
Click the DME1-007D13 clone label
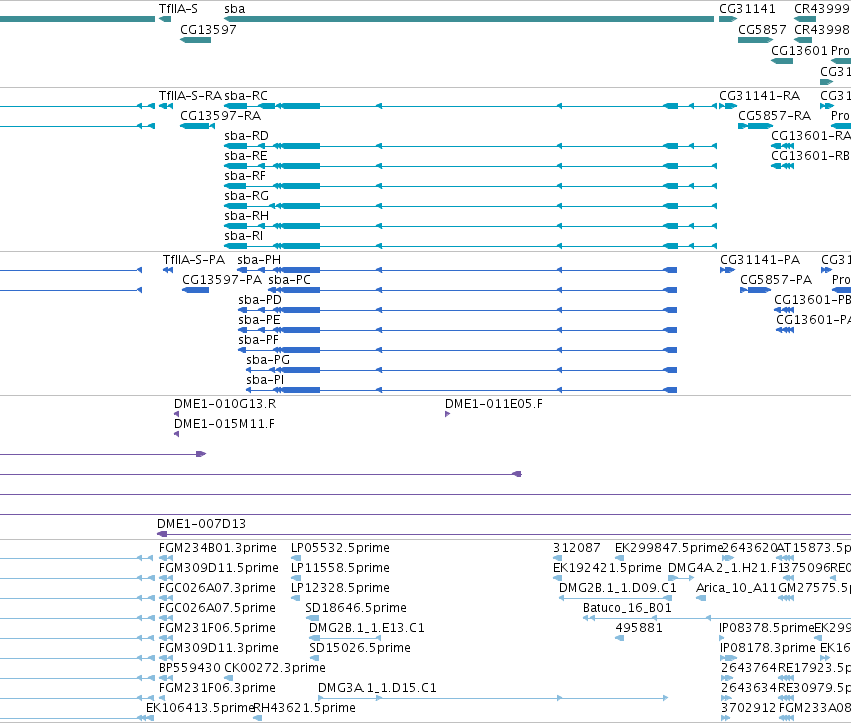click(x=201, y=524)
